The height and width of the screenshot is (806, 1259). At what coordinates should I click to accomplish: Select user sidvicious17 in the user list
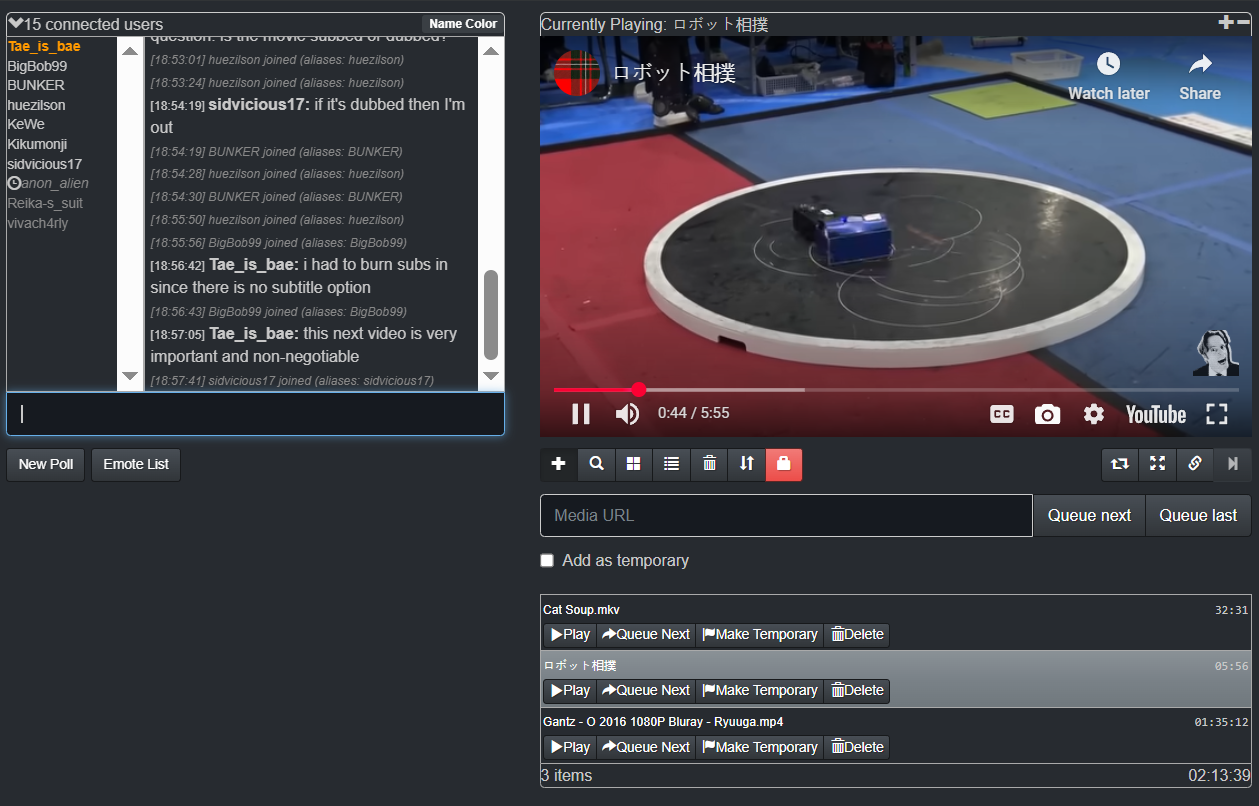pyautogui.click(x=45, y=164)
